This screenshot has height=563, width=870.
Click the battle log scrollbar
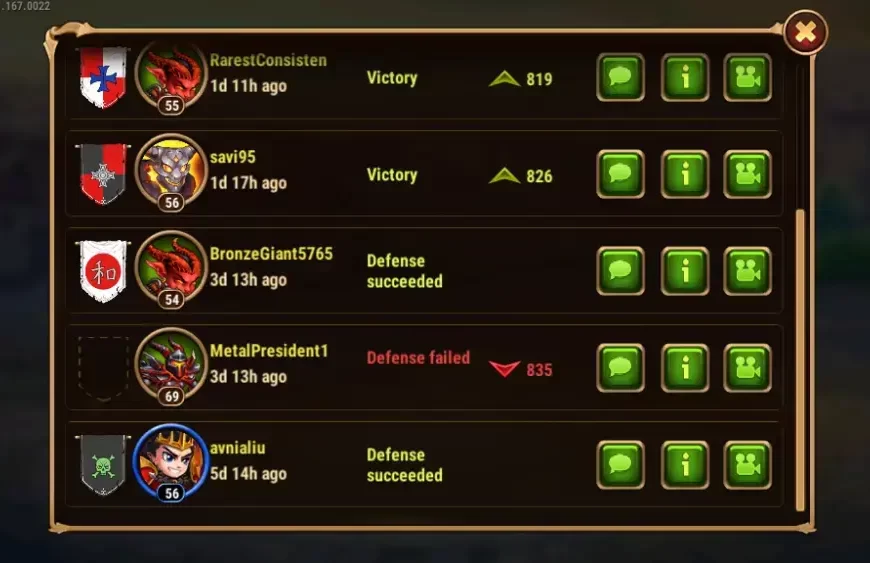(800, 359)
